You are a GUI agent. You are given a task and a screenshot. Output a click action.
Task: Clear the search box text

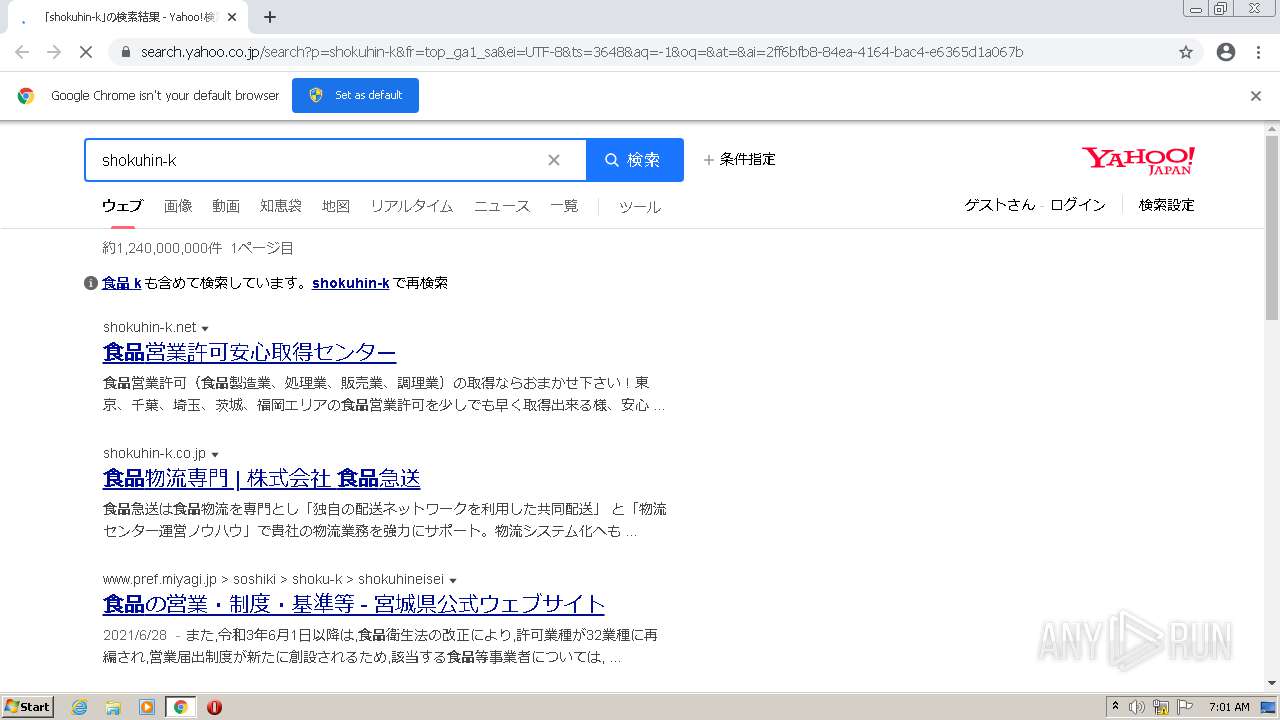pos(553,160)
